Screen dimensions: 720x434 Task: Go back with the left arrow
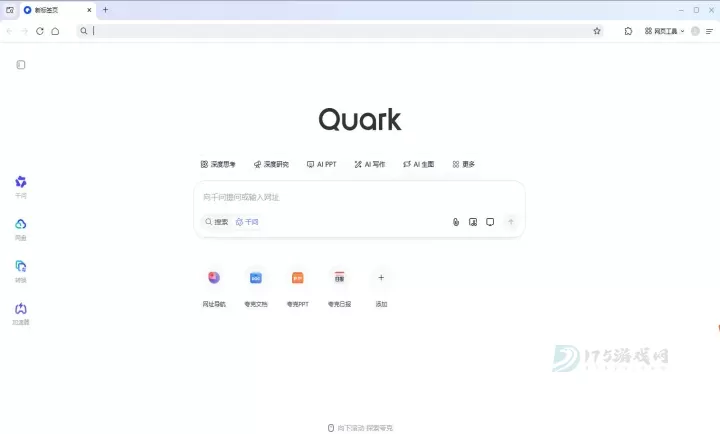tap(10, 31)
